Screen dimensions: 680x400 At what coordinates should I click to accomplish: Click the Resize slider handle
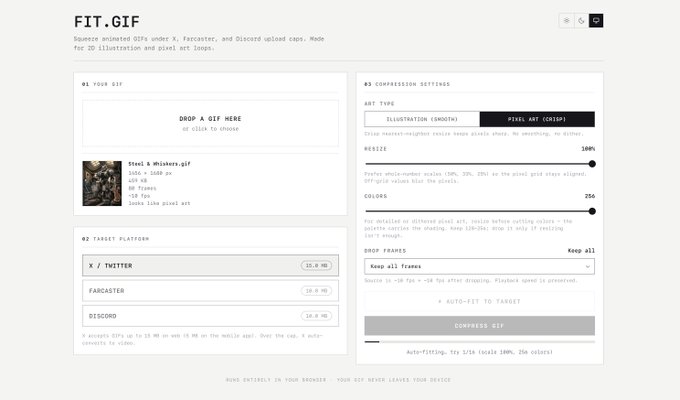tap(592, 164)
